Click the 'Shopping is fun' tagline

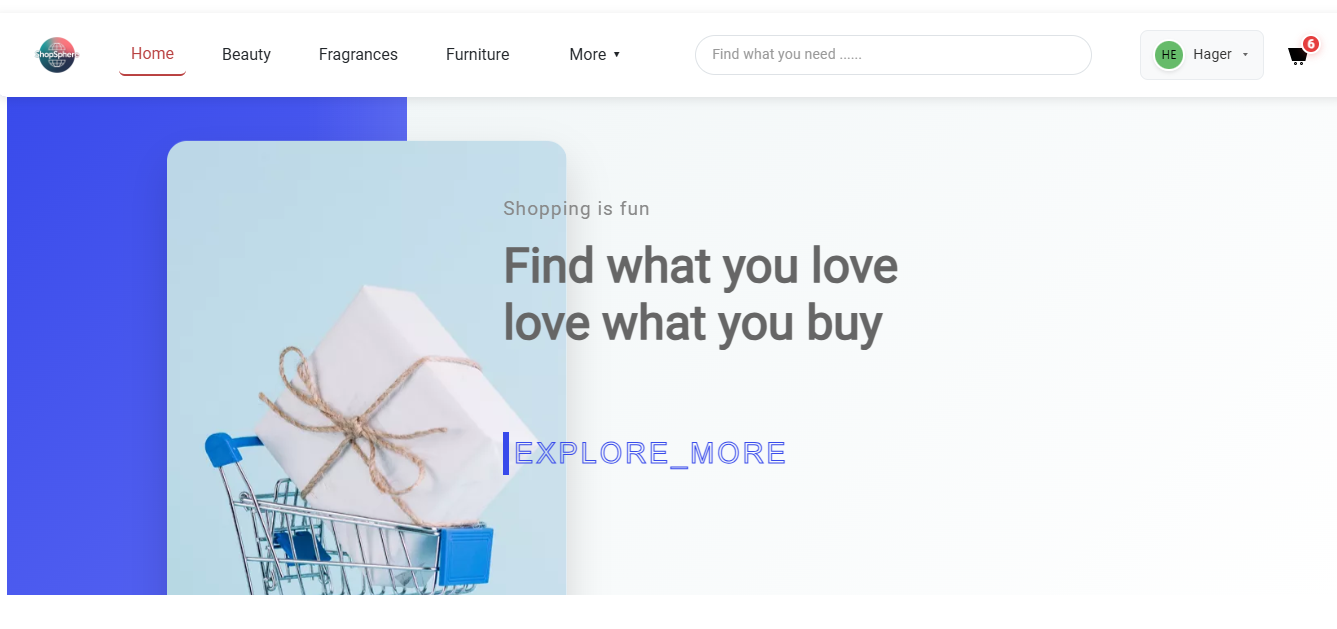click(x=576, y=209)
